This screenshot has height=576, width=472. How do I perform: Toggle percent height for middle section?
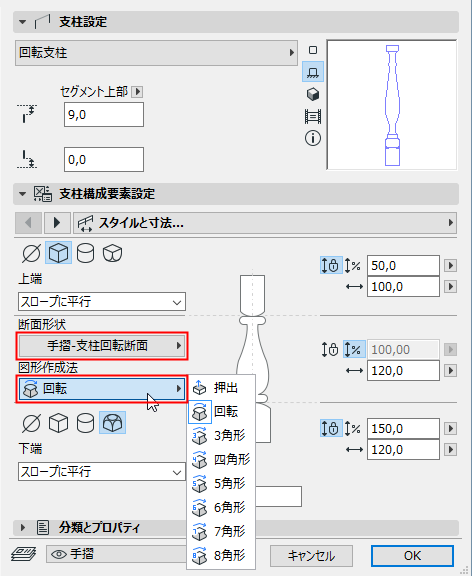tap(354, 349)
